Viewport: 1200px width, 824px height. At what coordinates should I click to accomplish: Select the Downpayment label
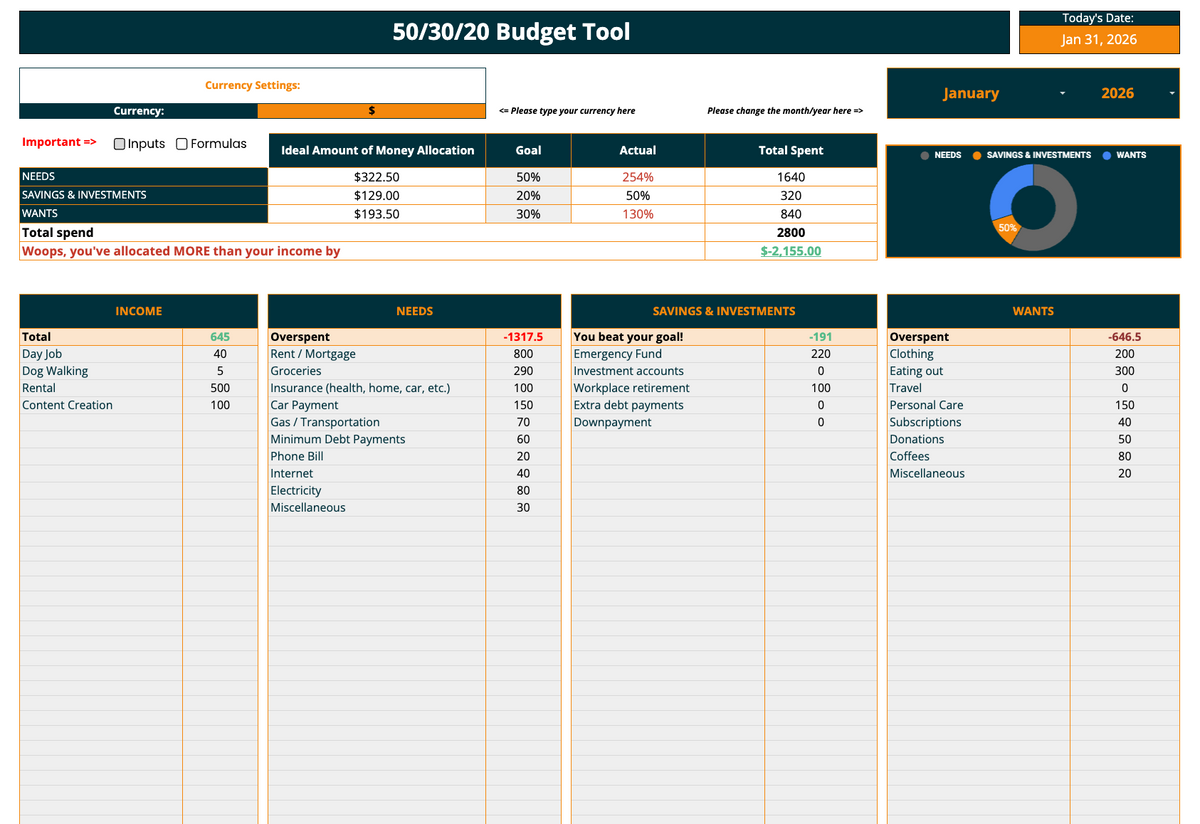[613, 422]
